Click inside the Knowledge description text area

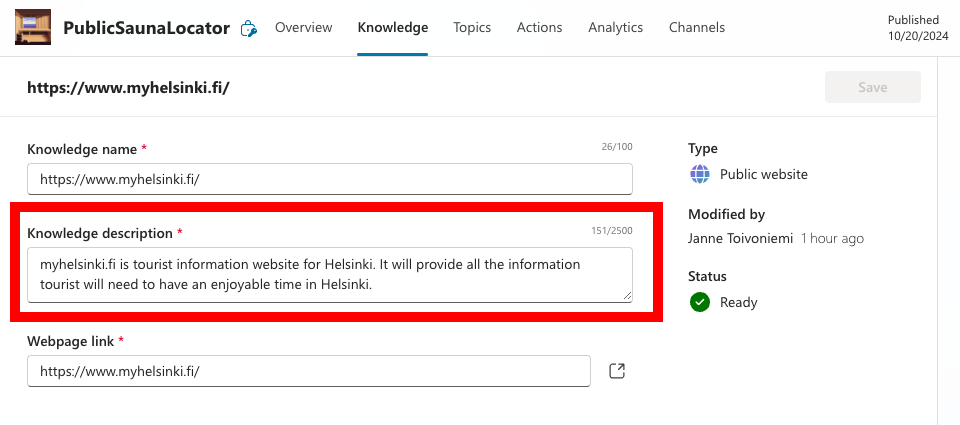pos(330,274)
